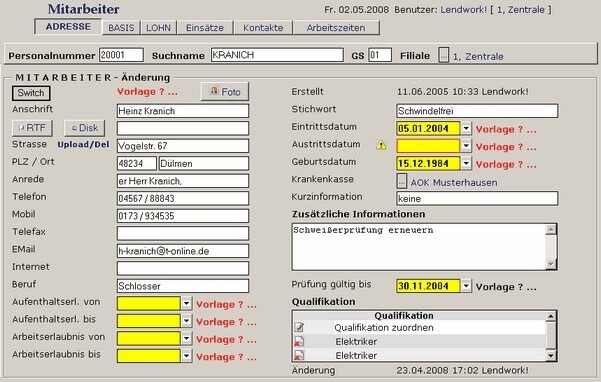Click the Beruf field Schlosser
Viewport: 601px width, 382px height.
[x=183, y=286]
